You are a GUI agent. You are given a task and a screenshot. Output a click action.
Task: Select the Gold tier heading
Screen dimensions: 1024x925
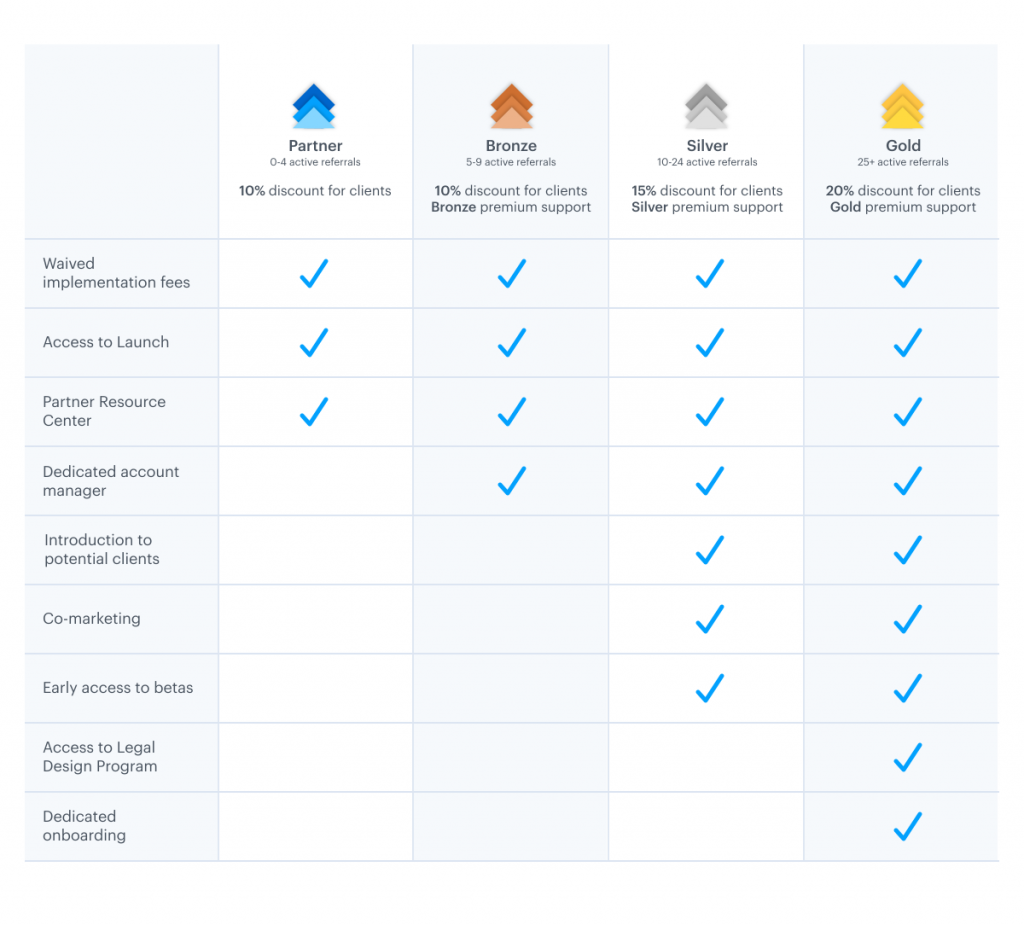[x=903, y=146]
